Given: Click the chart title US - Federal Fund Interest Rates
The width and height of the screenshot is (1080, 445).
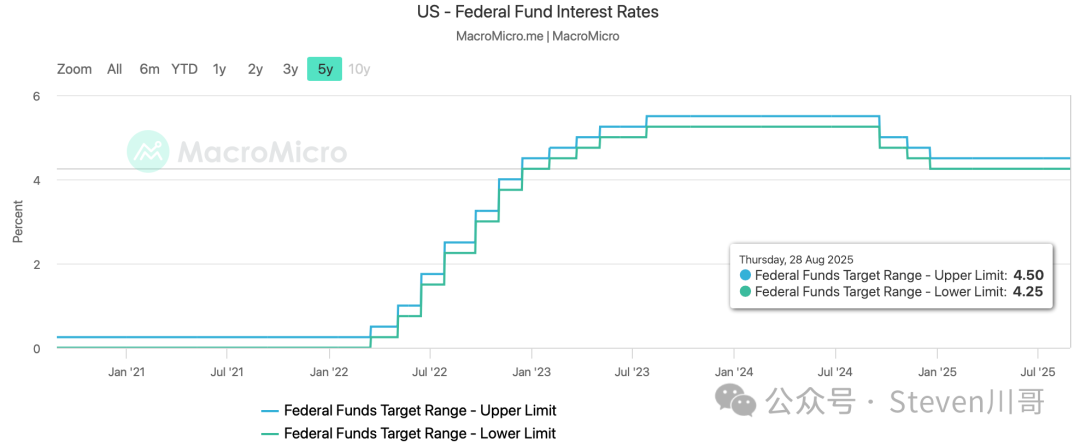Looking at the screenshot, I should point(538,13).
